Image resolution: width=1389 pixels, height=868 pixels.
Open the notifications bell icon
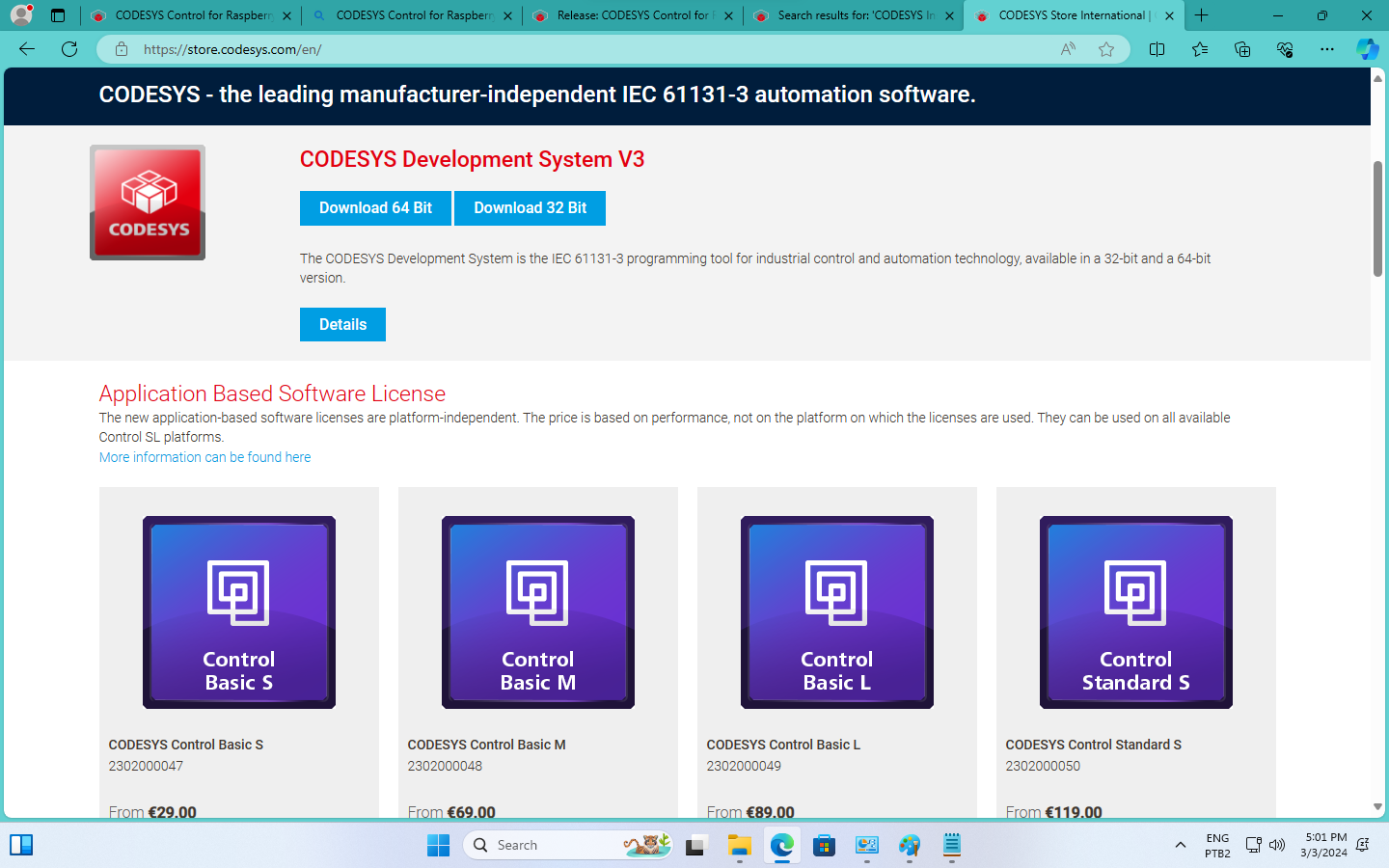pyautogui.click(x=1362, y=845)
